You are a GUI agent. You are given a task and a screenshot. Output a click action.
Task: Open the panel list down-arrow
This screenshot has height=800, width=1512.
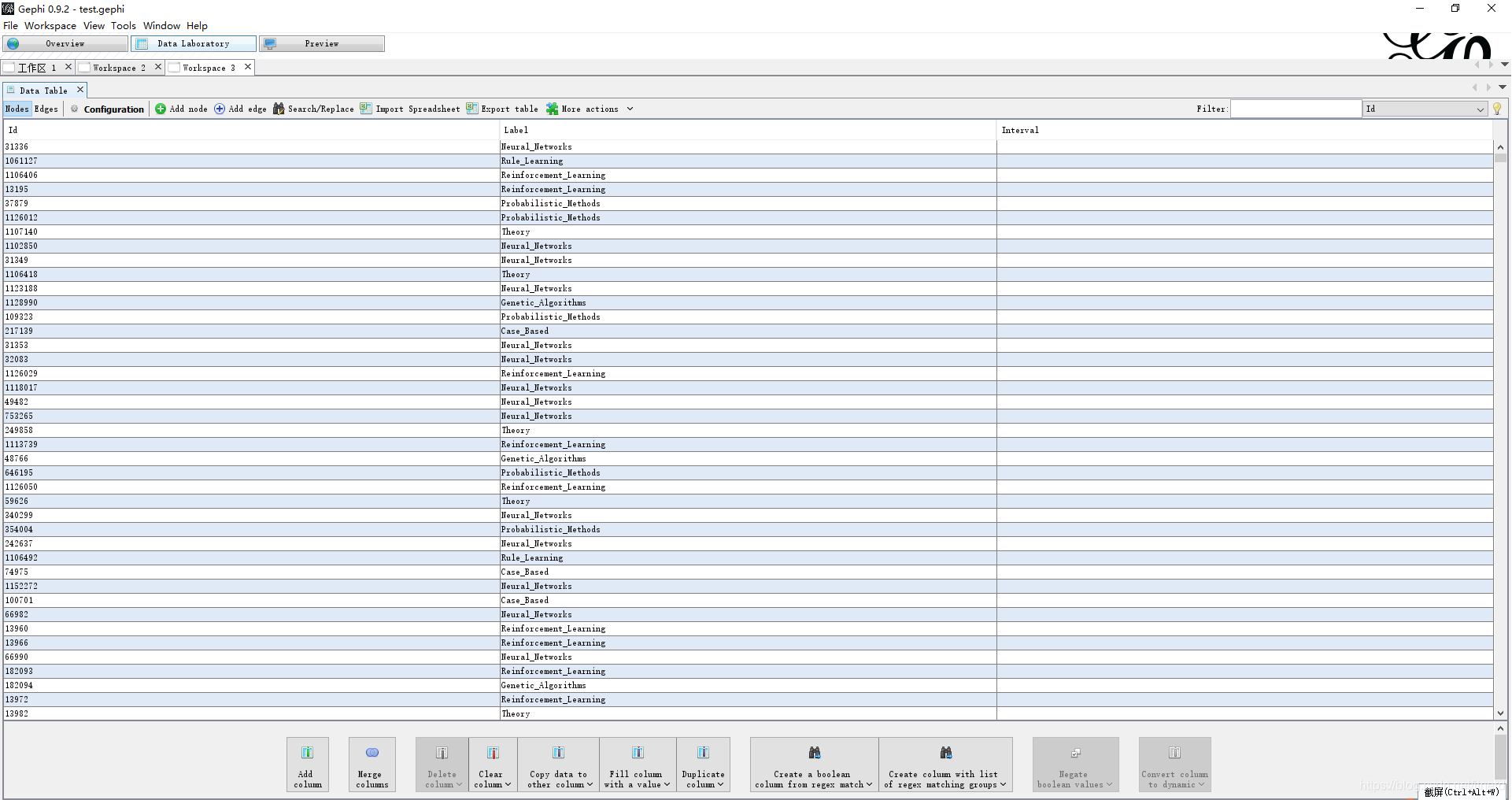click(1503, 87)
